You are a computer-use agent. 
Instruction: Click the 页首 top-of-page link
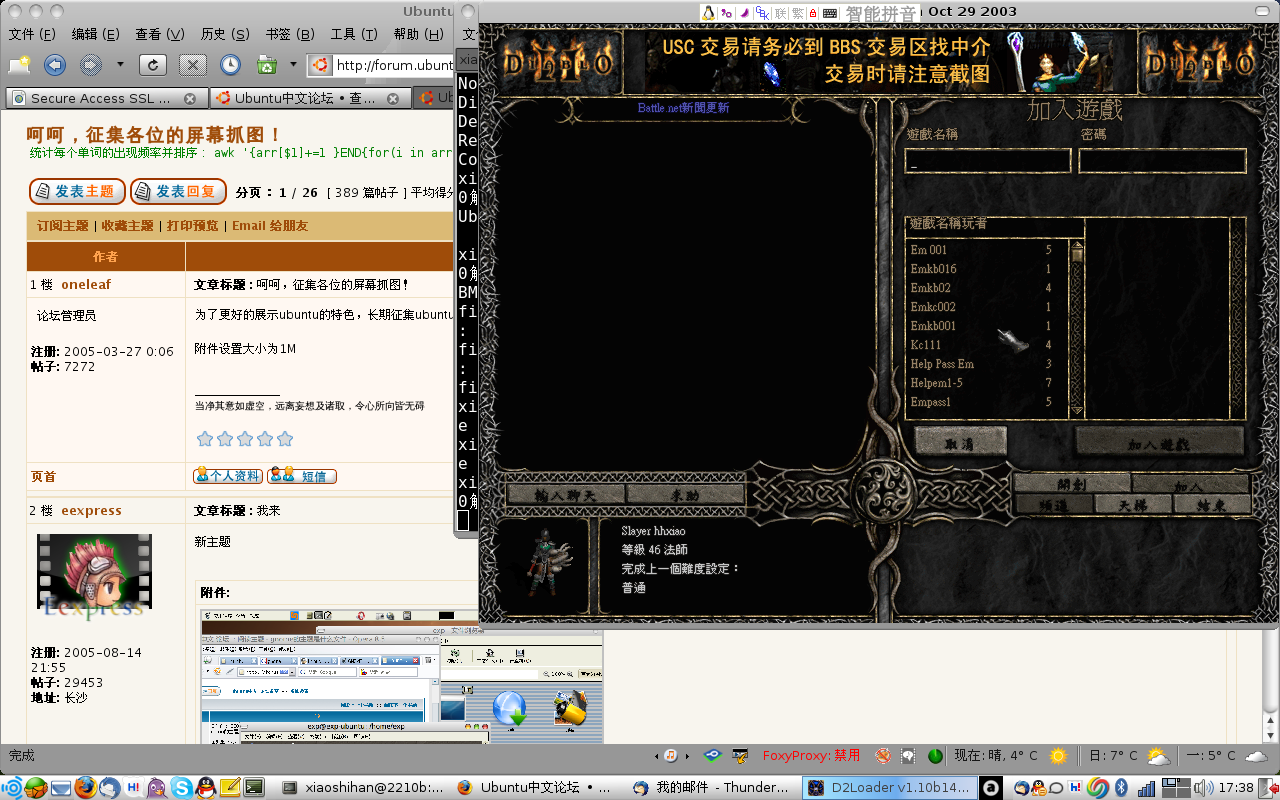(43, 477)
